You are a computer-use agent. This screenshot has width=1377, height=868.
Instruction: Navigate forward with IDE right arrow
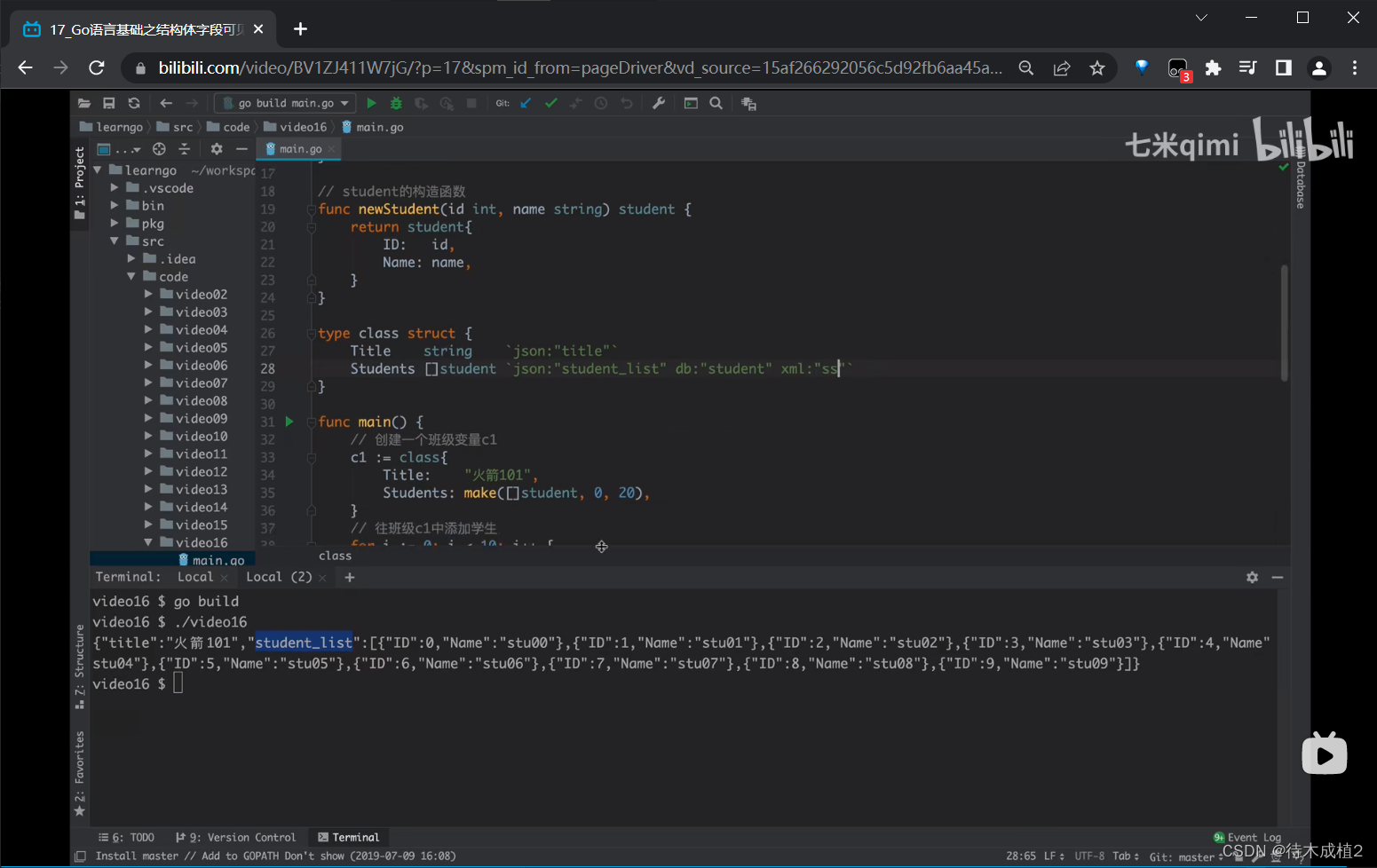pyautogui.click(x=191, y=103)
